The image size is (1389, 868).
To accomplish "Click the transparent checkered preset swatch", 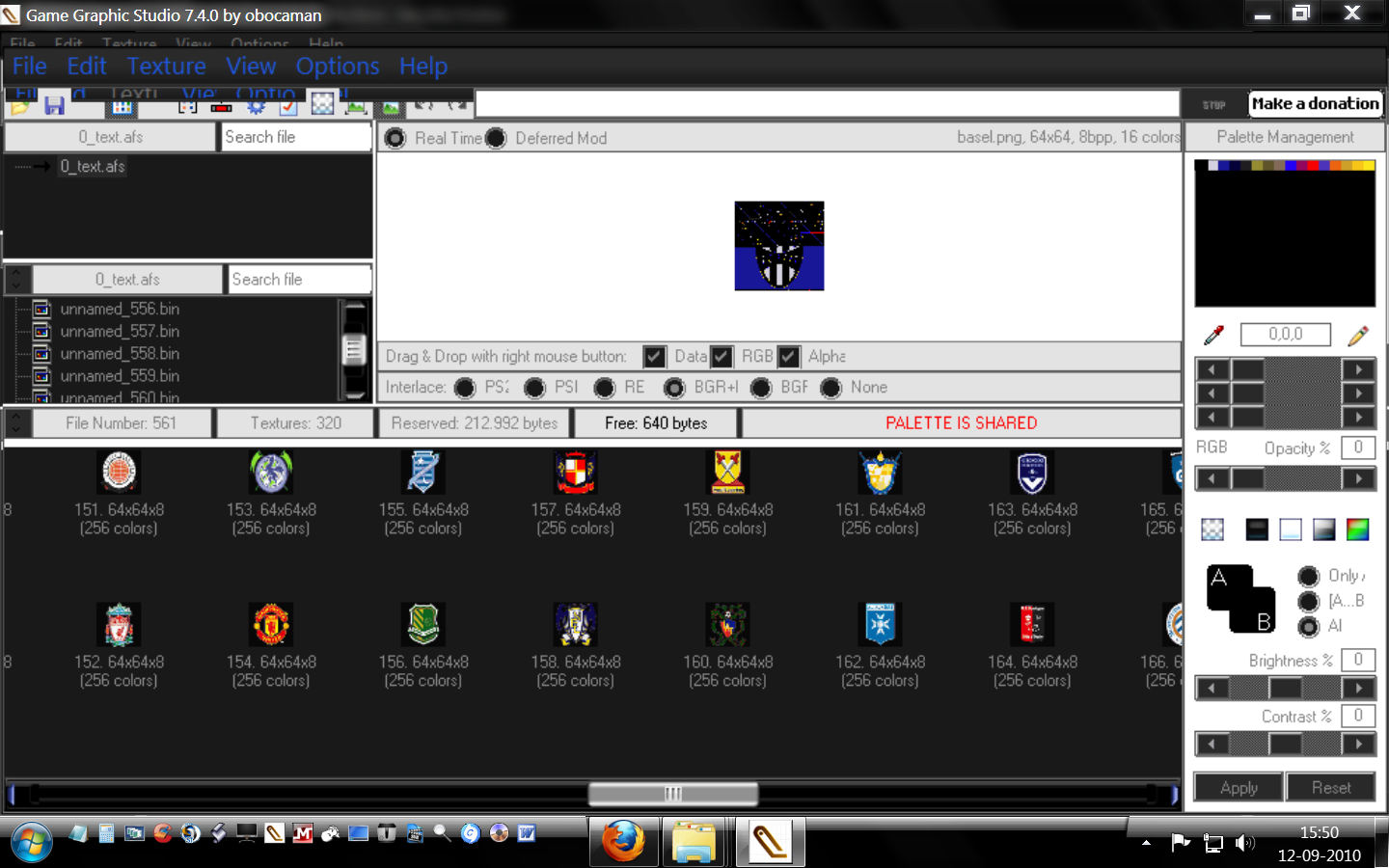I will click(x=1212, y=529).
